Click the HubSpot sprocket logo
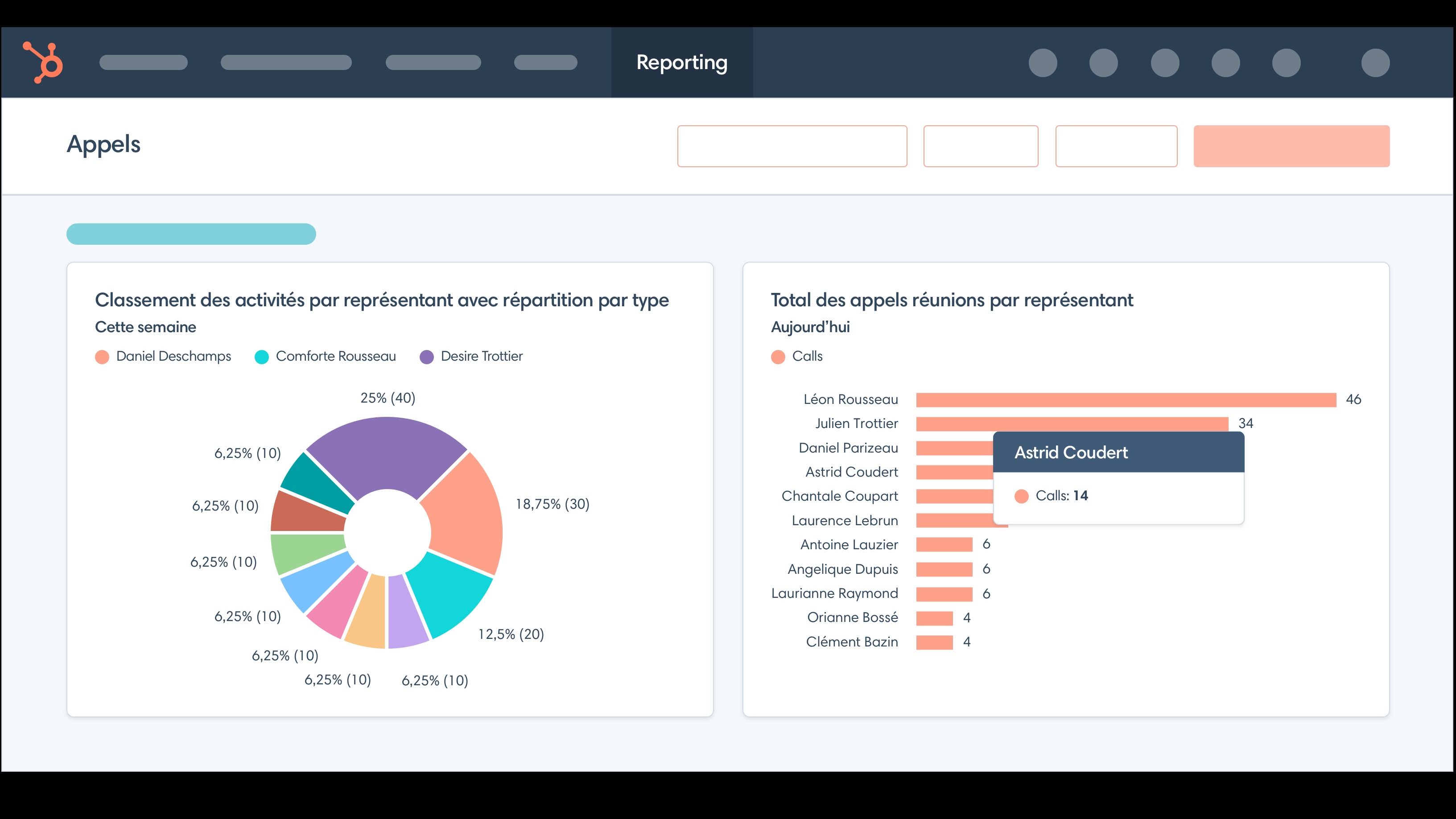The image size is (1456, 819). click(43, 62)
